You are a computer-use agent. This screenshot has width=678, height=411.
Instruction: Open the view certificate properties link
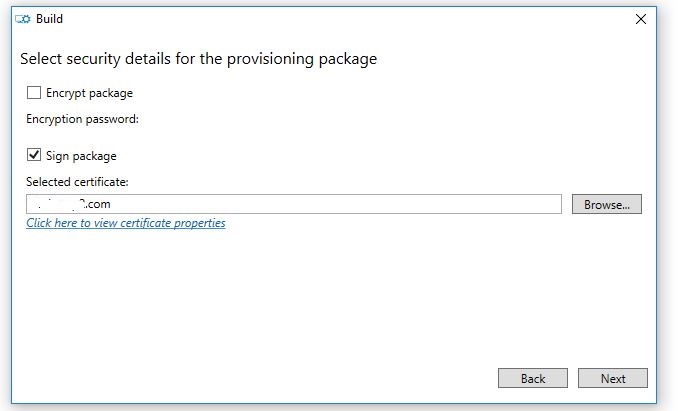(x=126, y=223)
